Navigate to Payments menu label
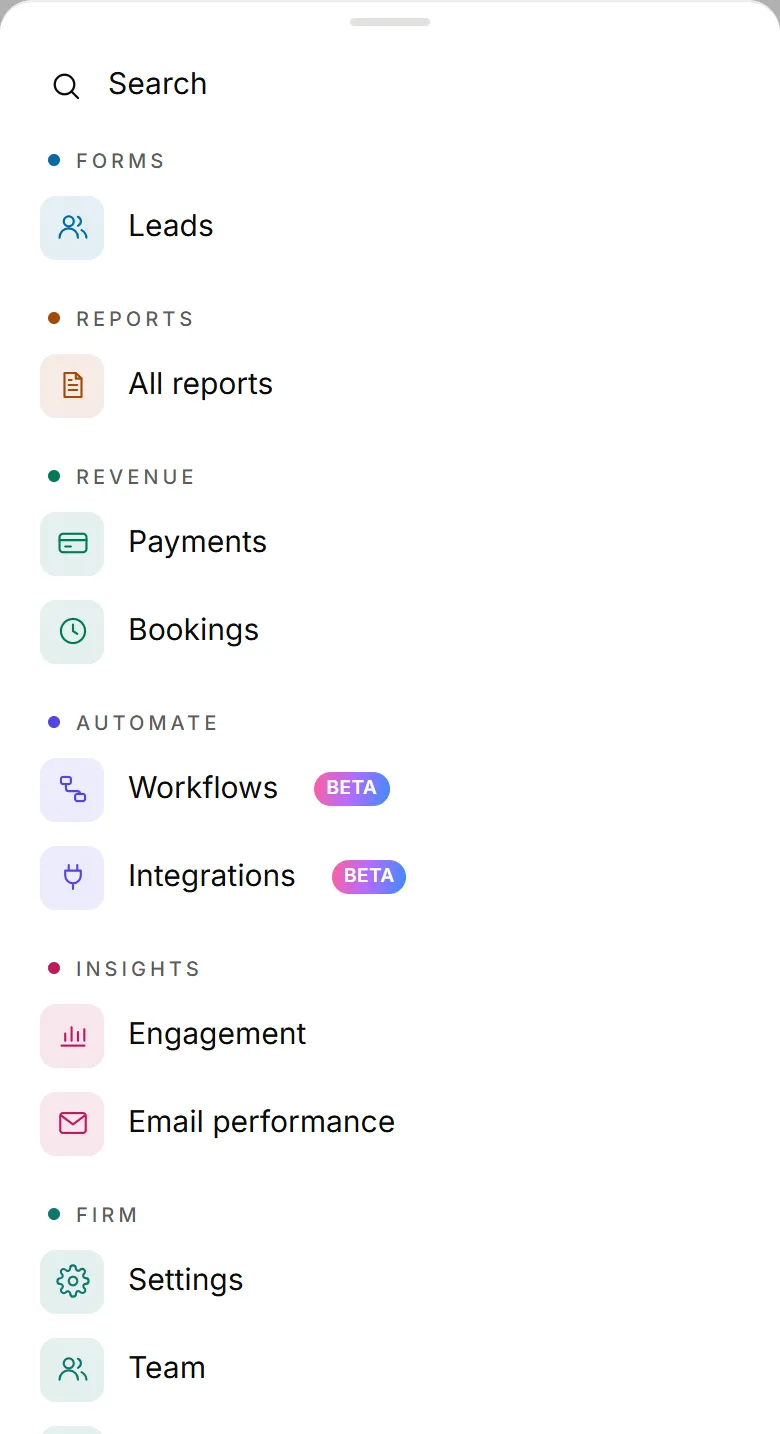Image resolution: width=780 pixels, height=1434 pixels. tap(198, 542)
